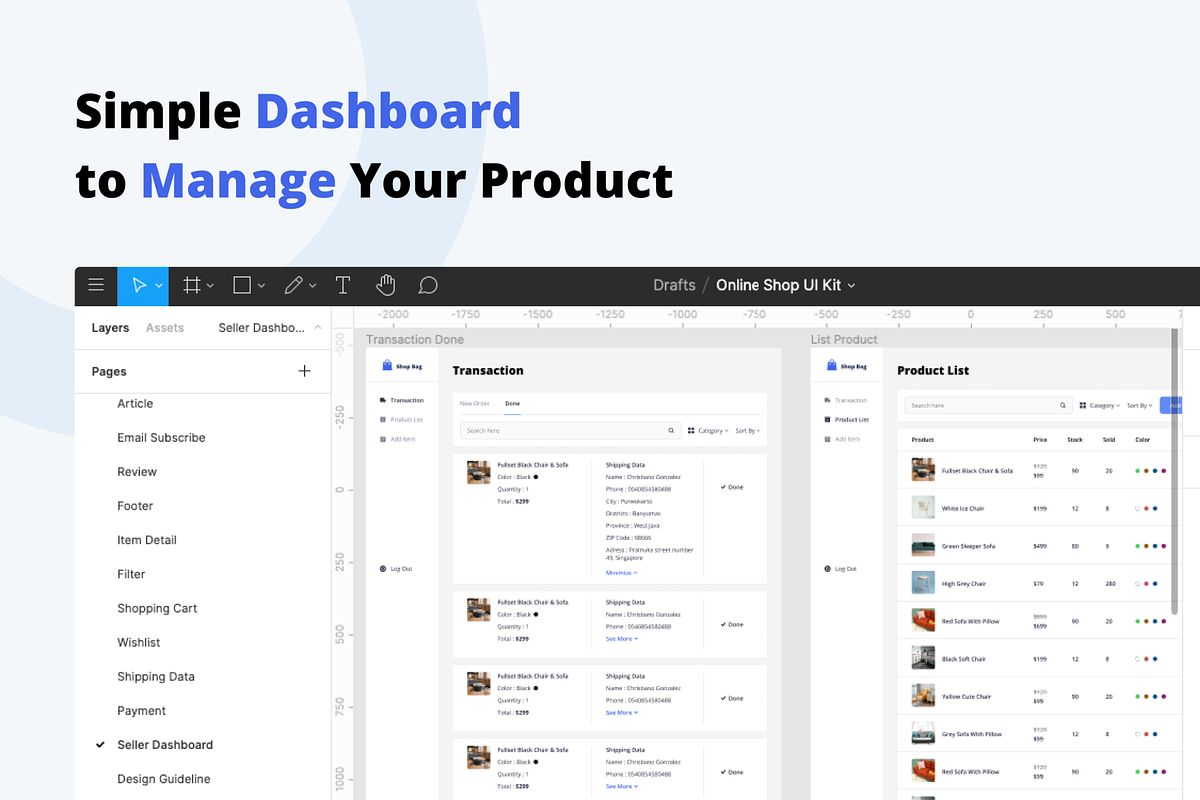Viewport: 1200px width, 800px height.
Task: Click purple color dot in Yellow Cute Chair row
Action: click(x=1164, y=697)
